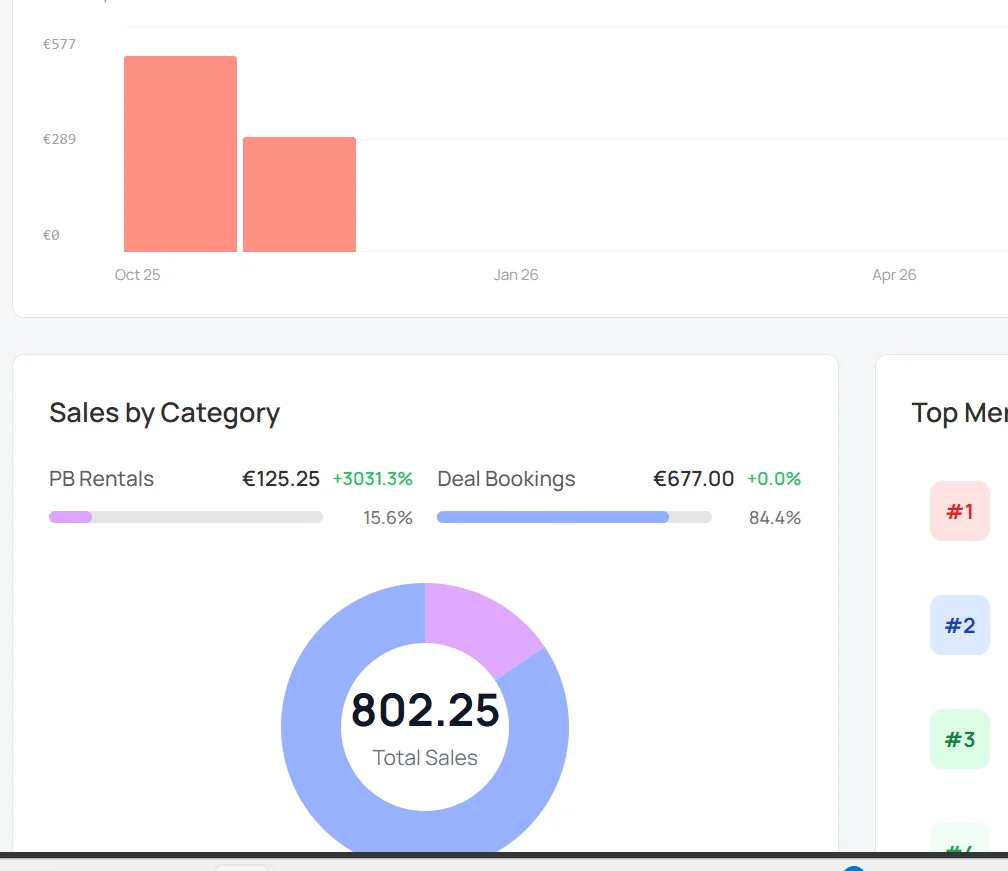Select the tallest bar in the chart

click(x=180, y=154)
